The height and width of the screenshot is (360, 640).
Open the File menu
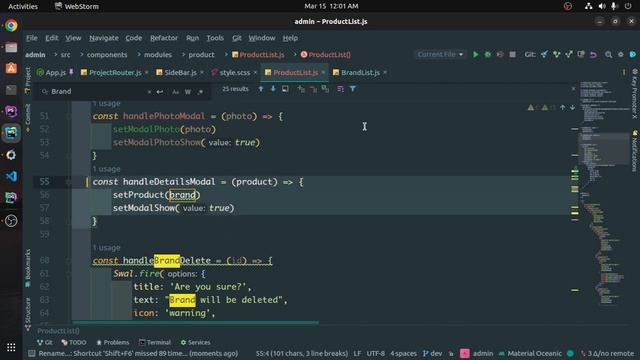(31, 38)
